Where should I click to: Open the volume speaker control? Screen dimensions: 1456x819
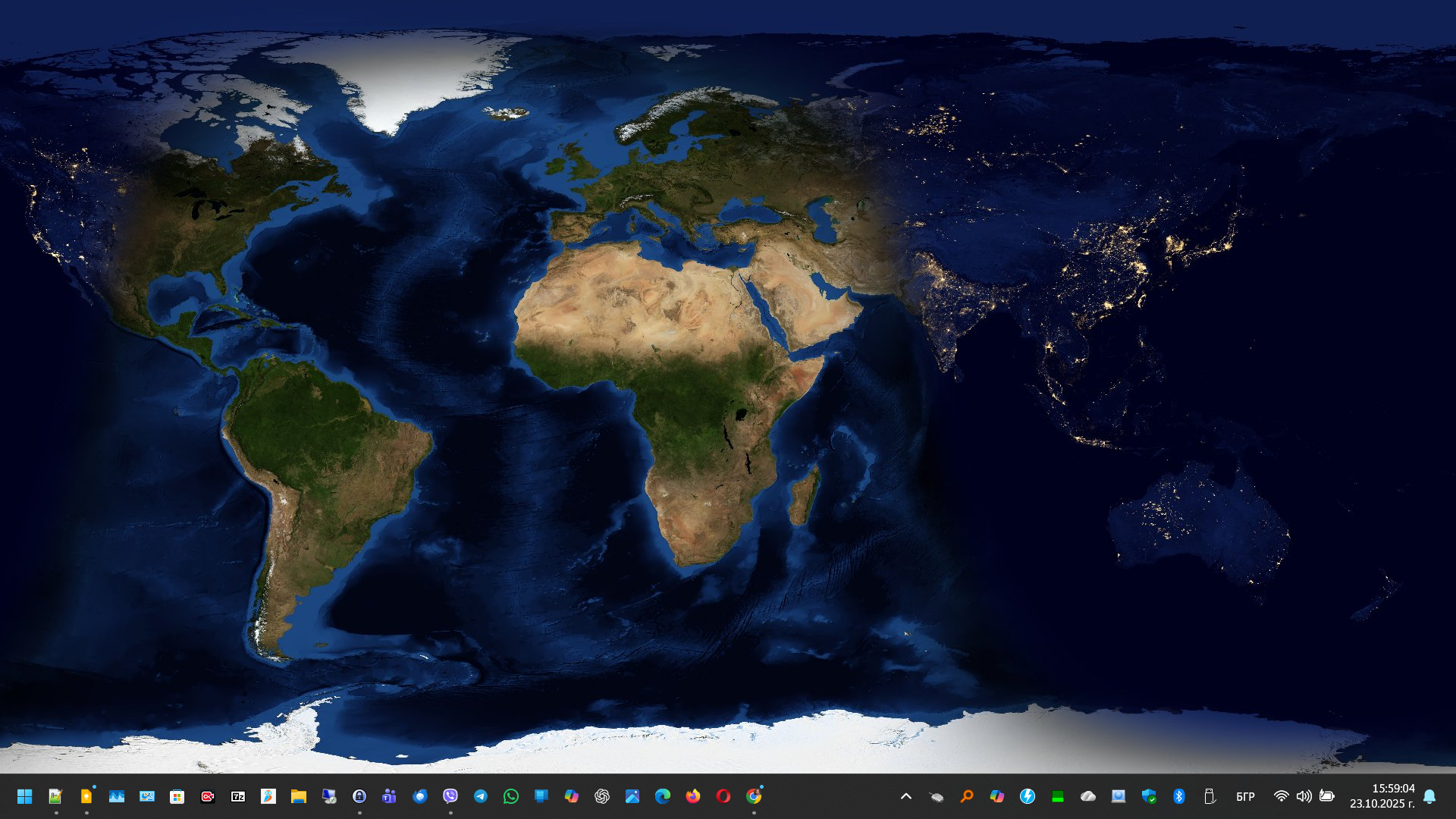tap(1304, 796)
